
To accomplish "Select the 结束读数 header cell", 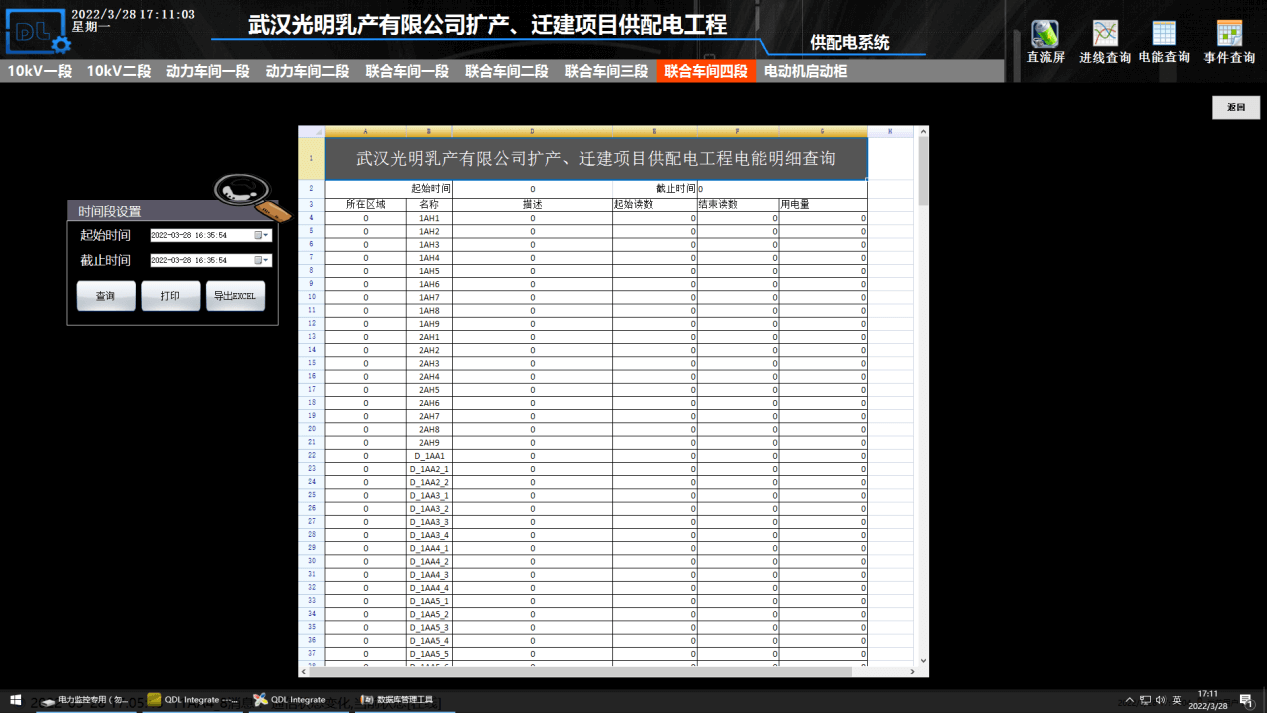I will 738,204.
